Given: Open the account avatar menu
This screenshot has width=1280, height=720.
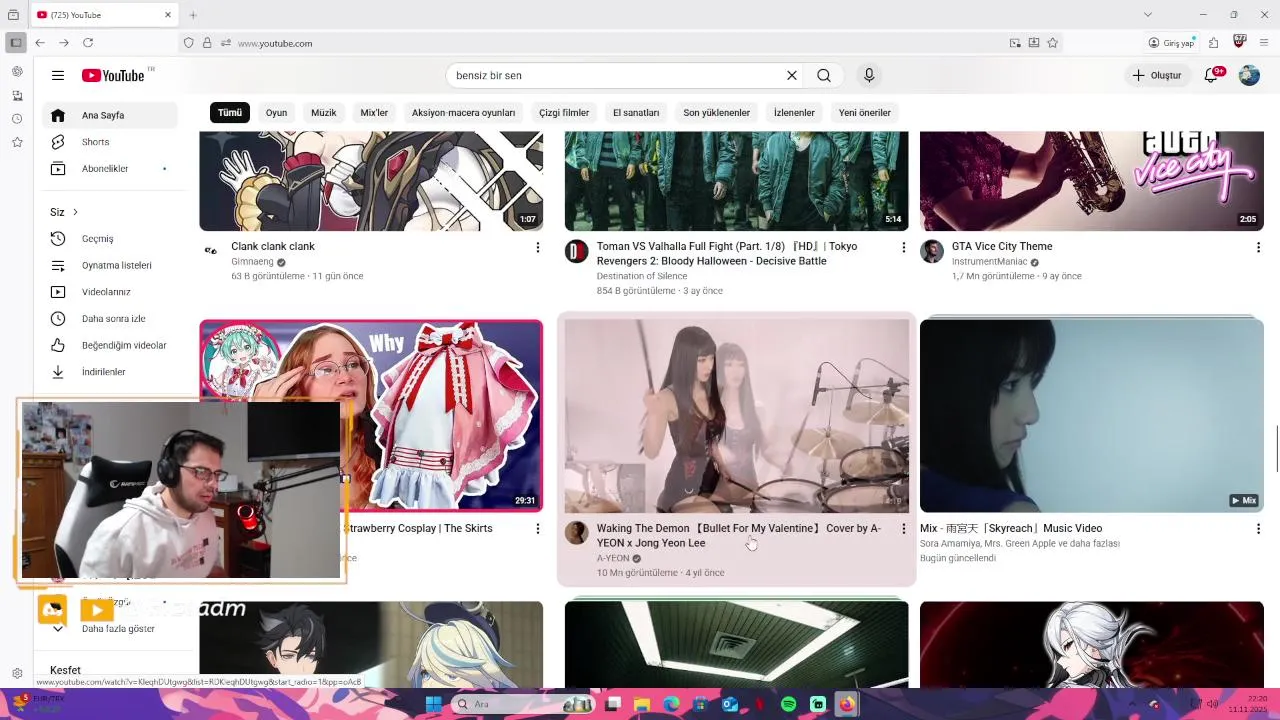Looking at the screenshot, I should point(1249,75).
